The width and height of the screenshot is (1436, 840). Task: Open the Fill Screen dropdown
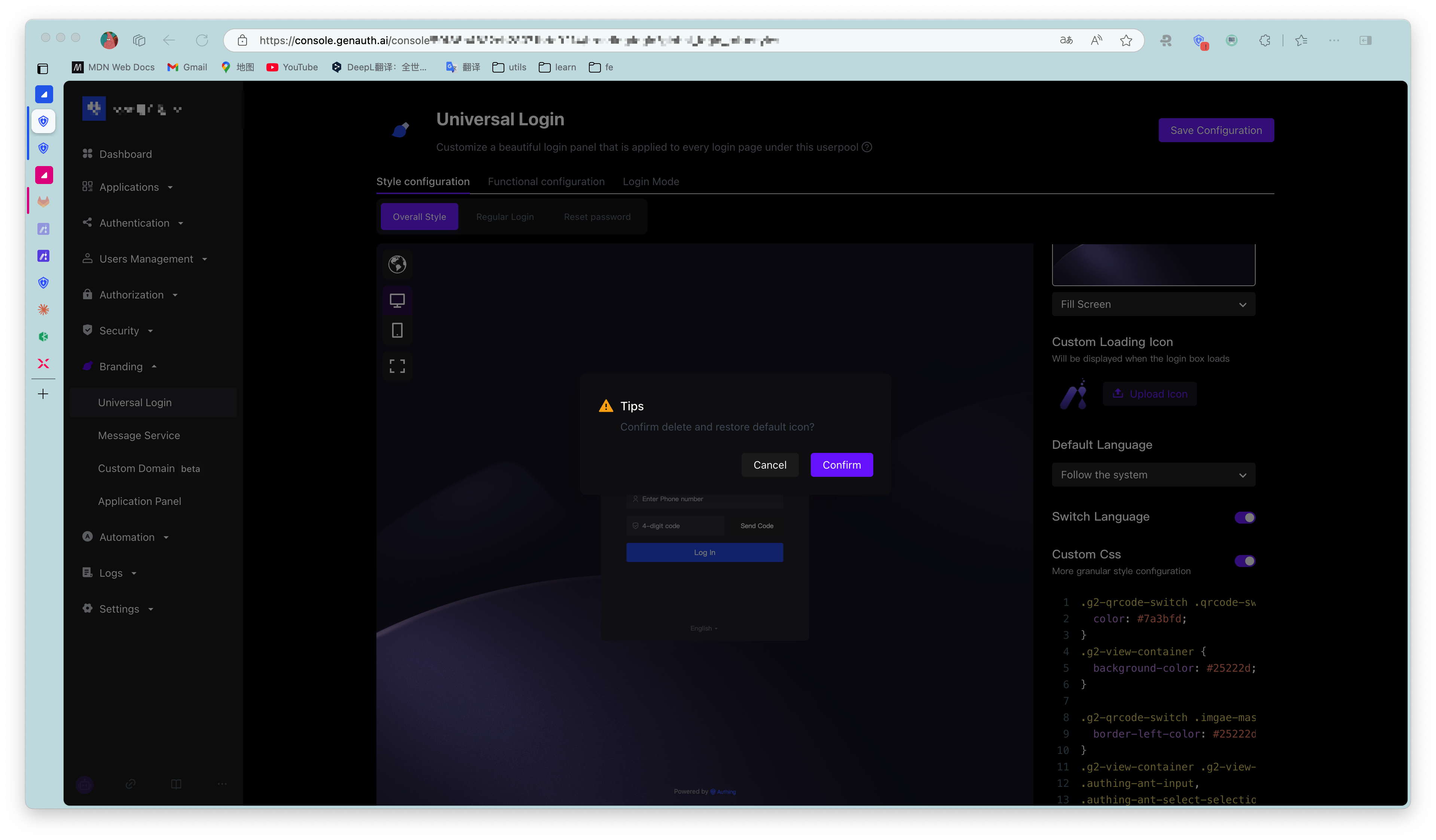click(x=1153, y=304)
